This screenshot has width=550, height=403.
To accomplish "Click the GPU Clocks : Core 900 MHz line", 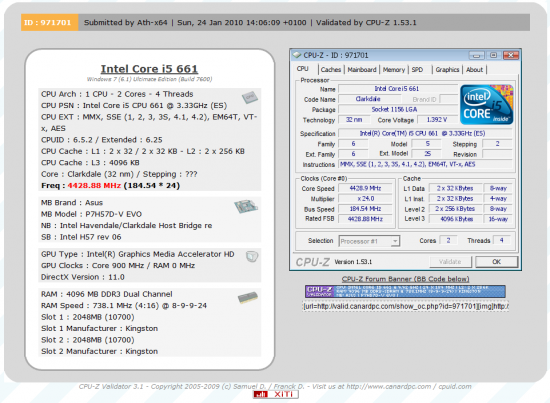I will pyautogui.click(x=118, y=266).
